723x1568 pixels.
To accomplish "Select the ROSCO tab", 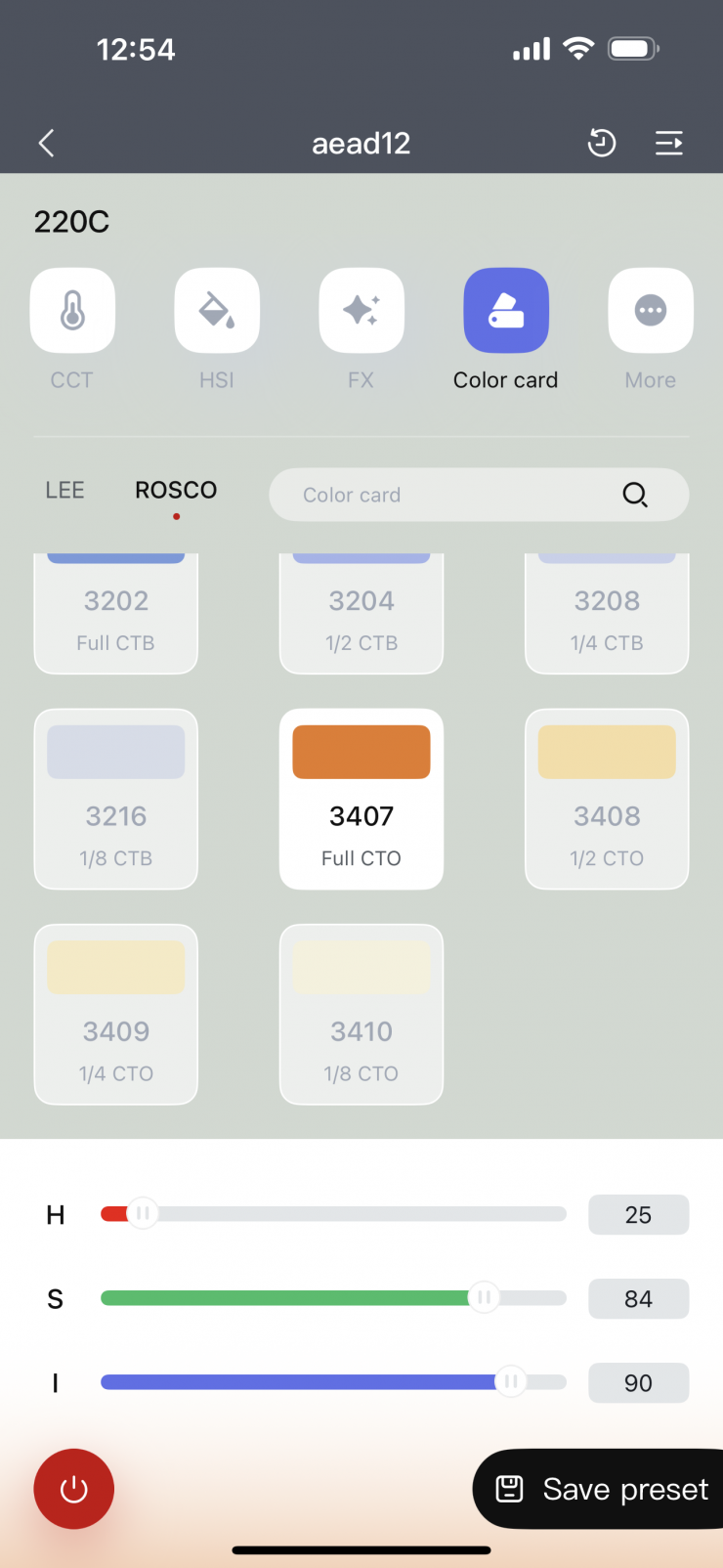I will (x=176, y=490).
